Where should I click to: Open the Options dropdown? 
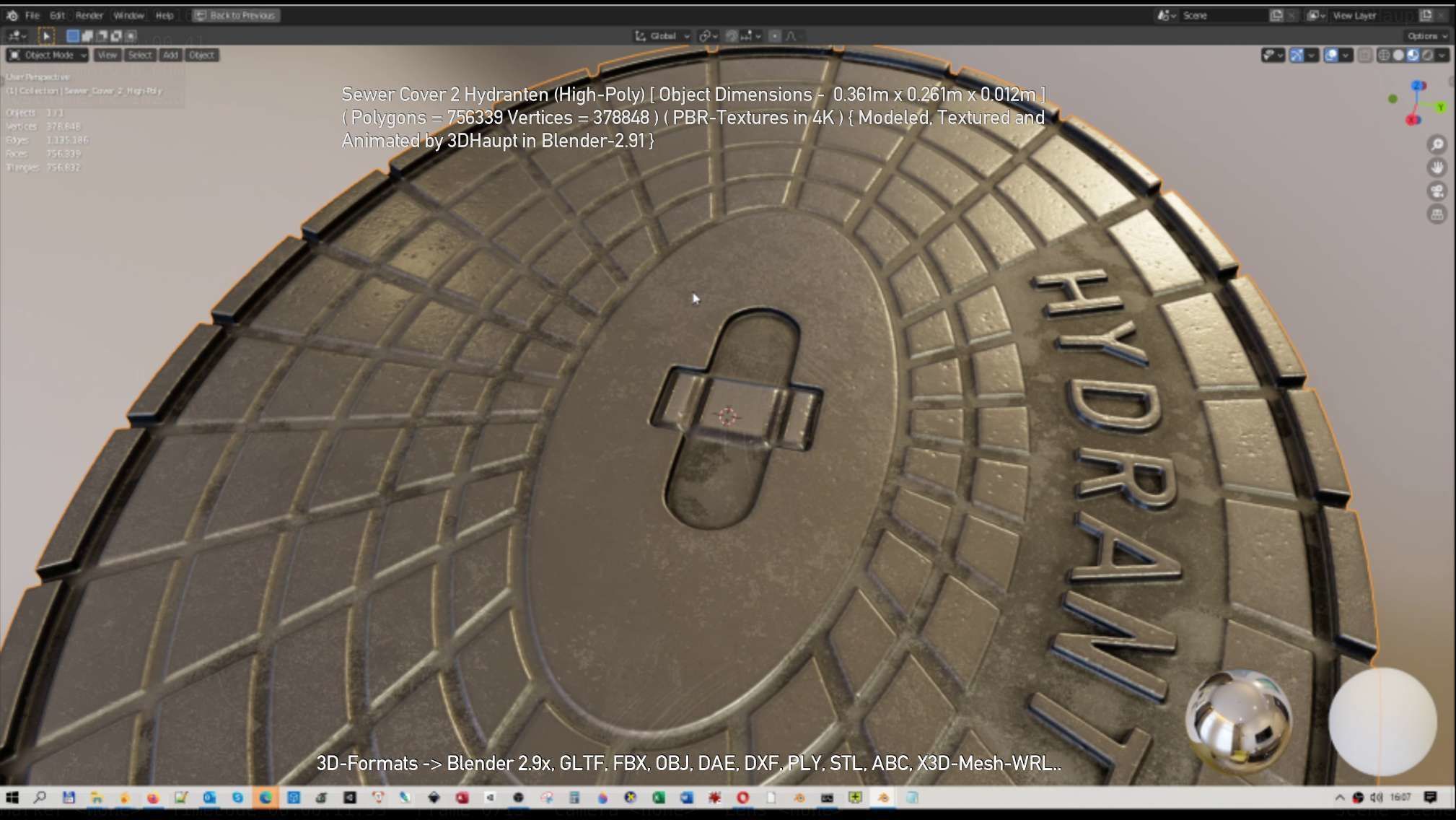pyautogui.click(x=1426, y=35)
